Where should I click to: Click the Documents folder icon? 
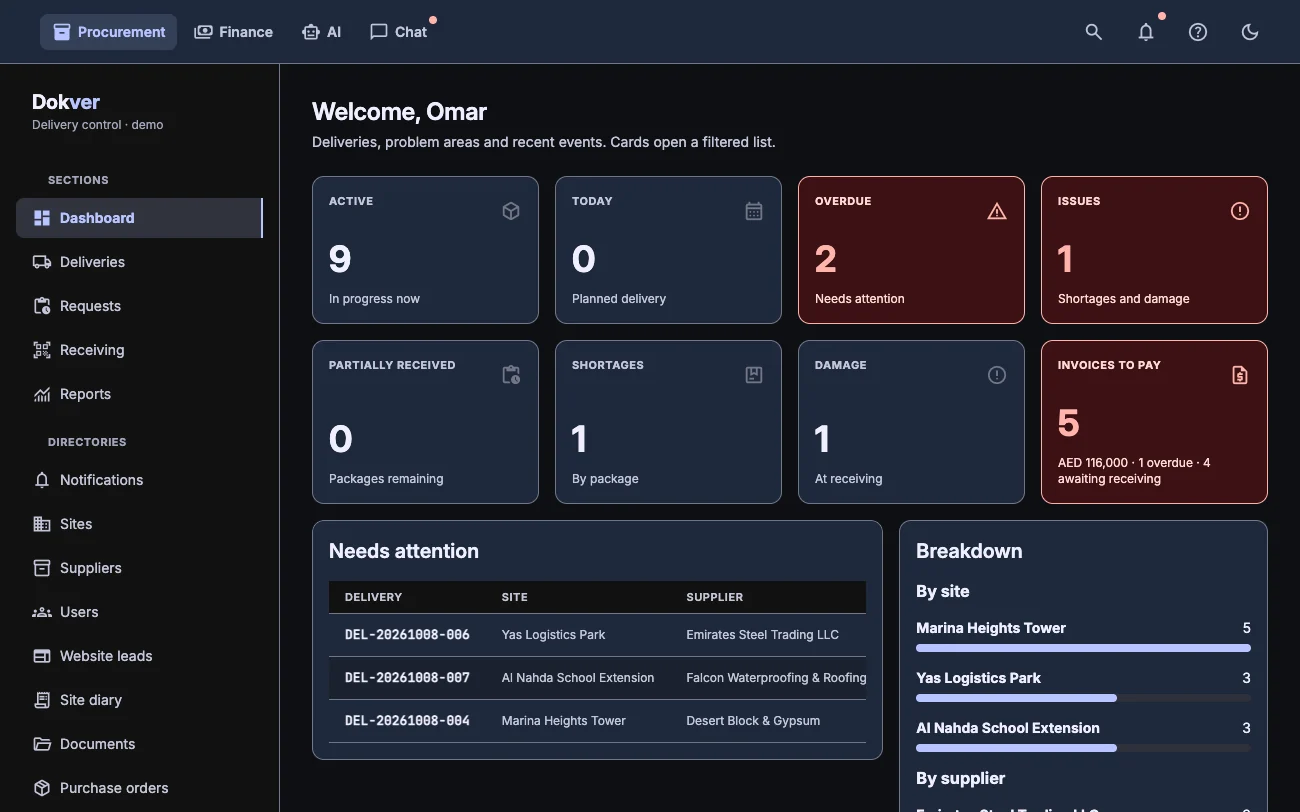coord(42,744)
